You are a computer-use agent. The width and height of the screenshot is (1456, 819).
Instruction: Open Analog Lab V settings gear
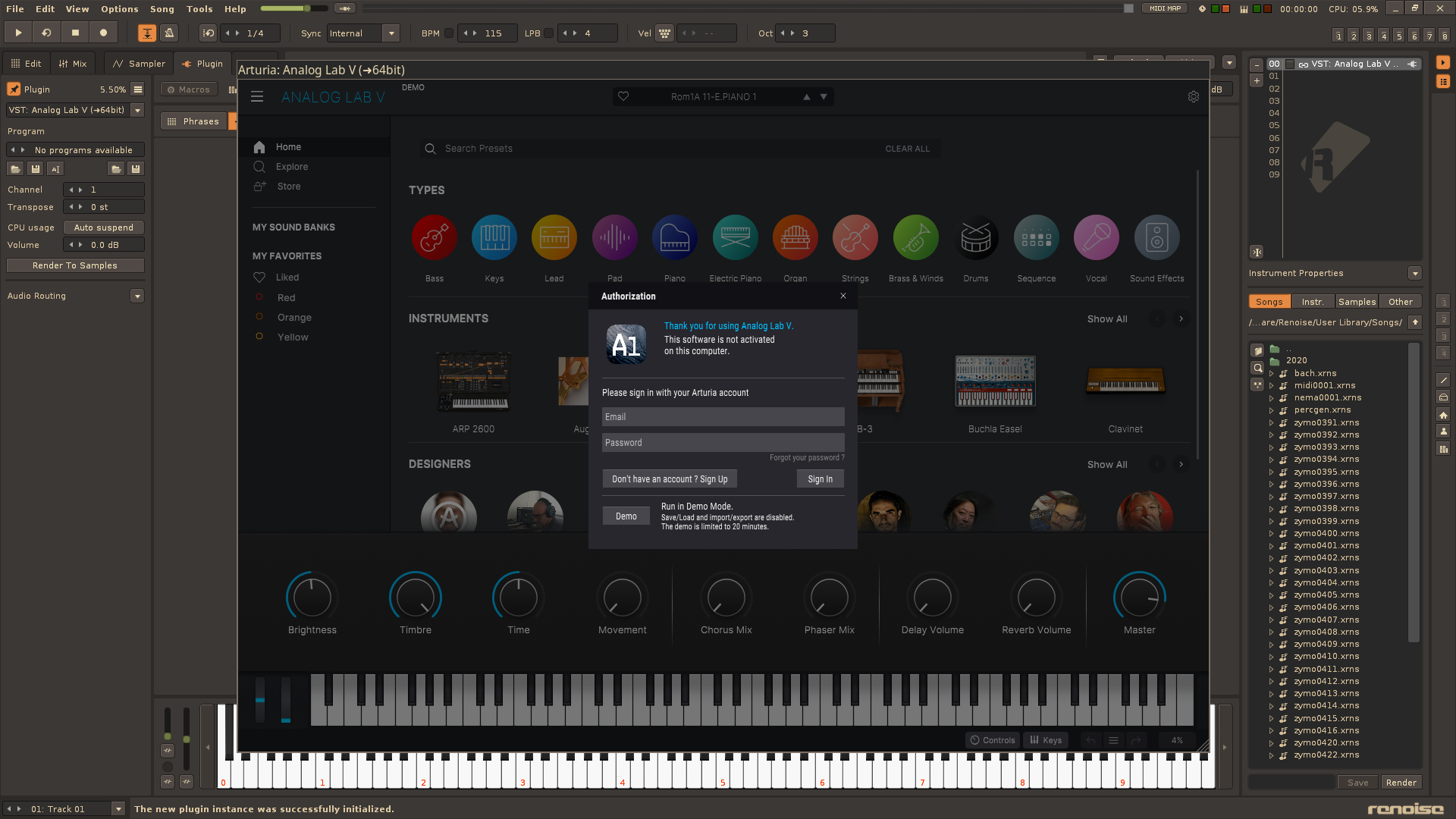tap(1194, 97)
